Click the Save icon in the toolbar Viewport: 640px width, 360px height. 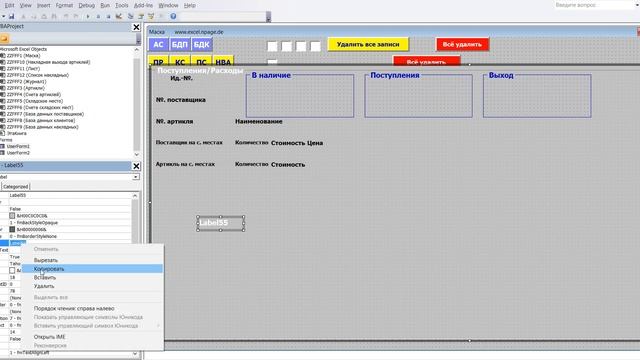tap(11, 16)
